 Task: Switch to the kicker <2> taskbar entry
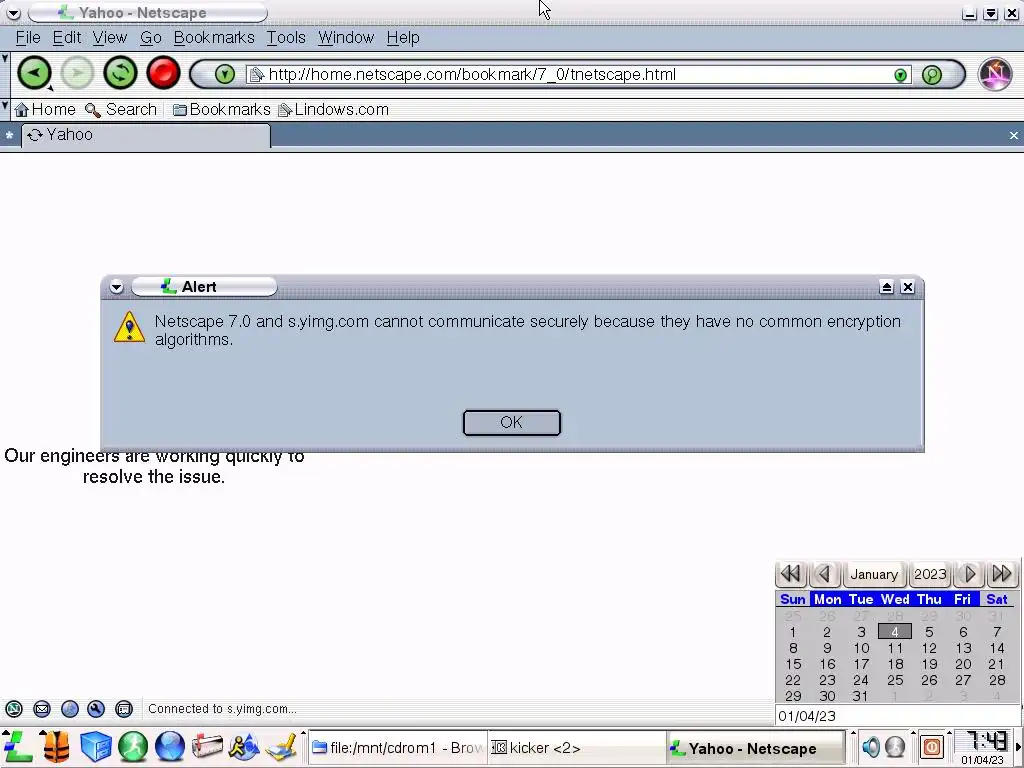576,748
